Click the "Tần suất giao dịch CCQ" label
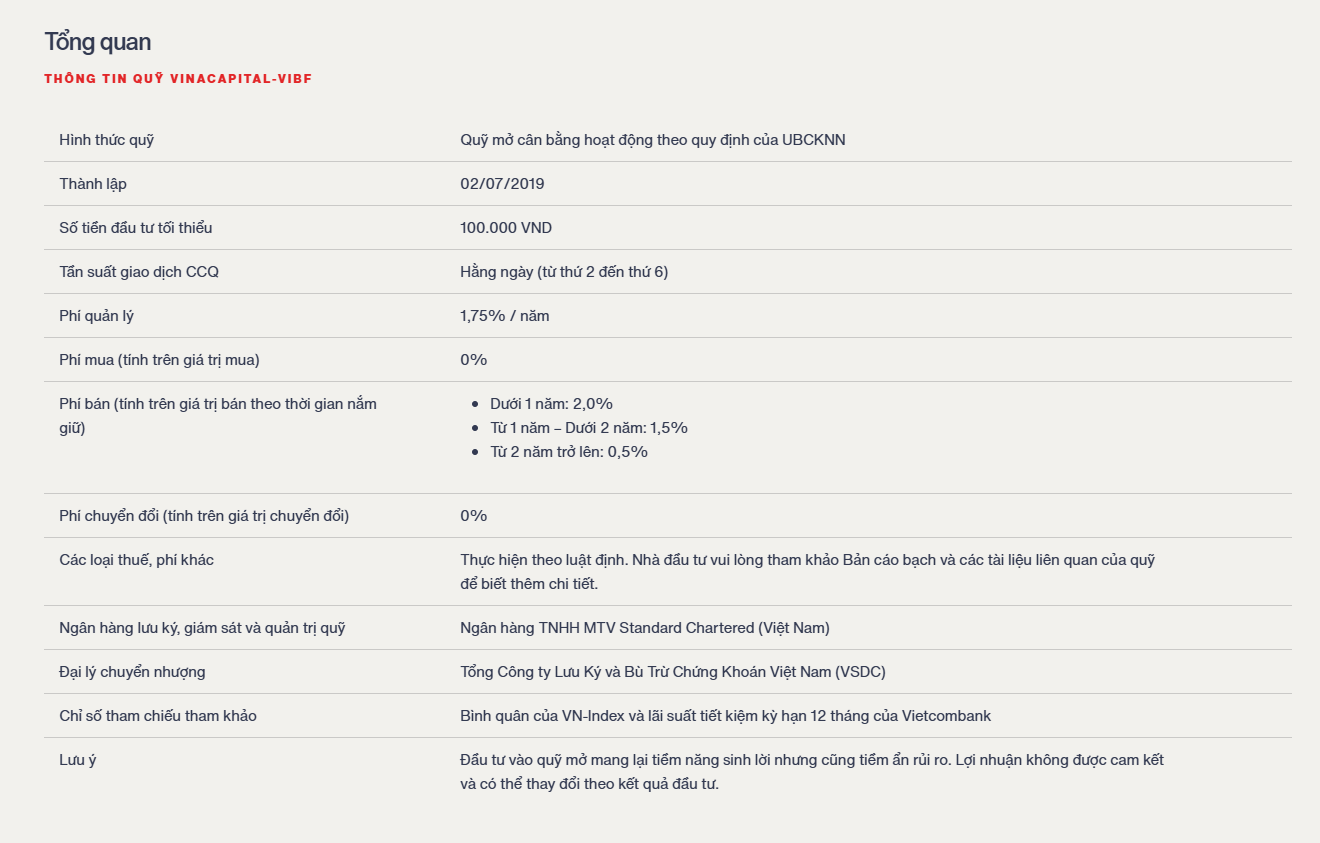This screenshot has width=1320, height=843. (139, 272)
